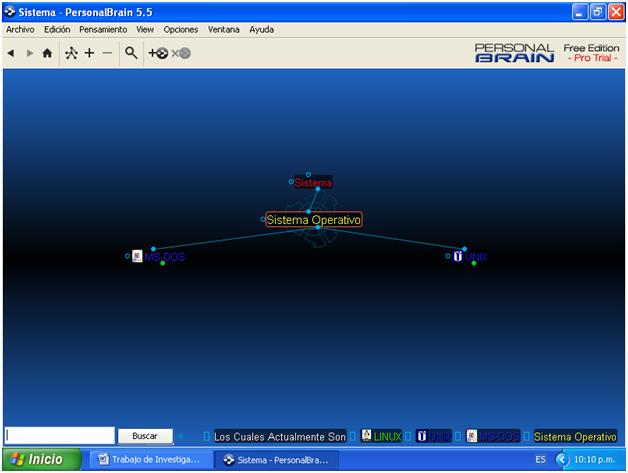Click the outline/expand view icon
628x473 pixels.
pos(71,53)
